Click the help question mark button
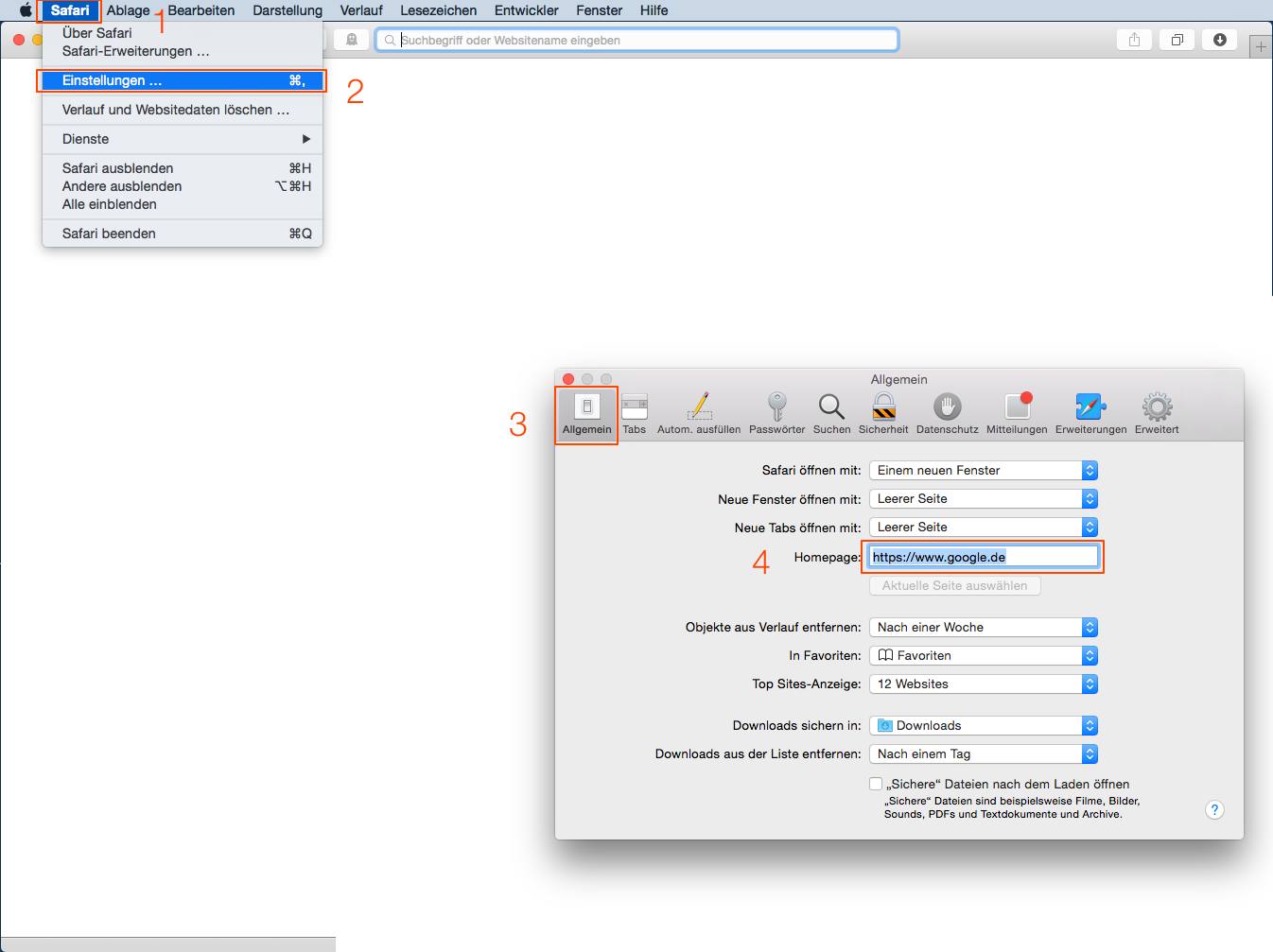 pos(1215,809)
